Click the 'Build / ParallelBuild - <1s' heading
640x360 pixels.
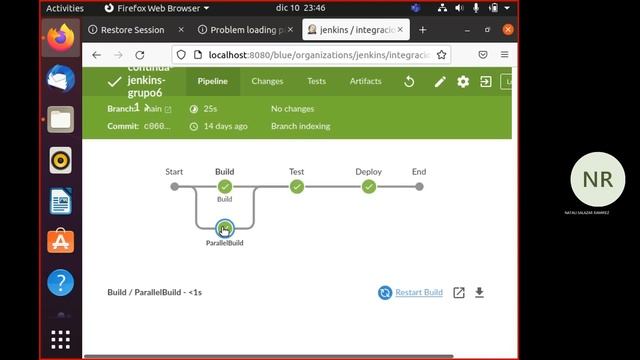coord(155,292)
